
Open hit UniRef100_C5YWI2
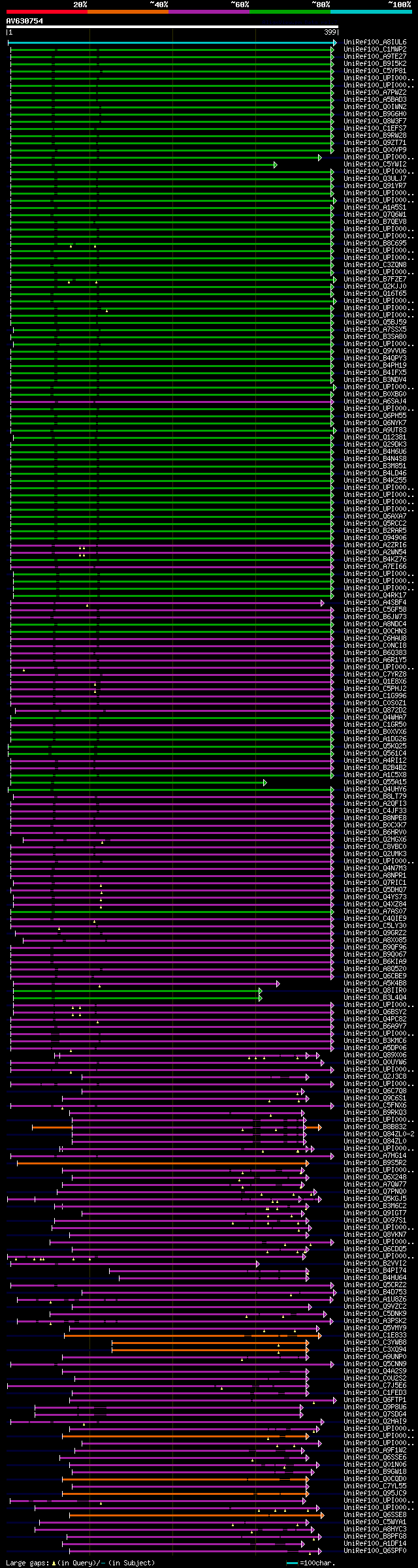(x=375, y=164)
